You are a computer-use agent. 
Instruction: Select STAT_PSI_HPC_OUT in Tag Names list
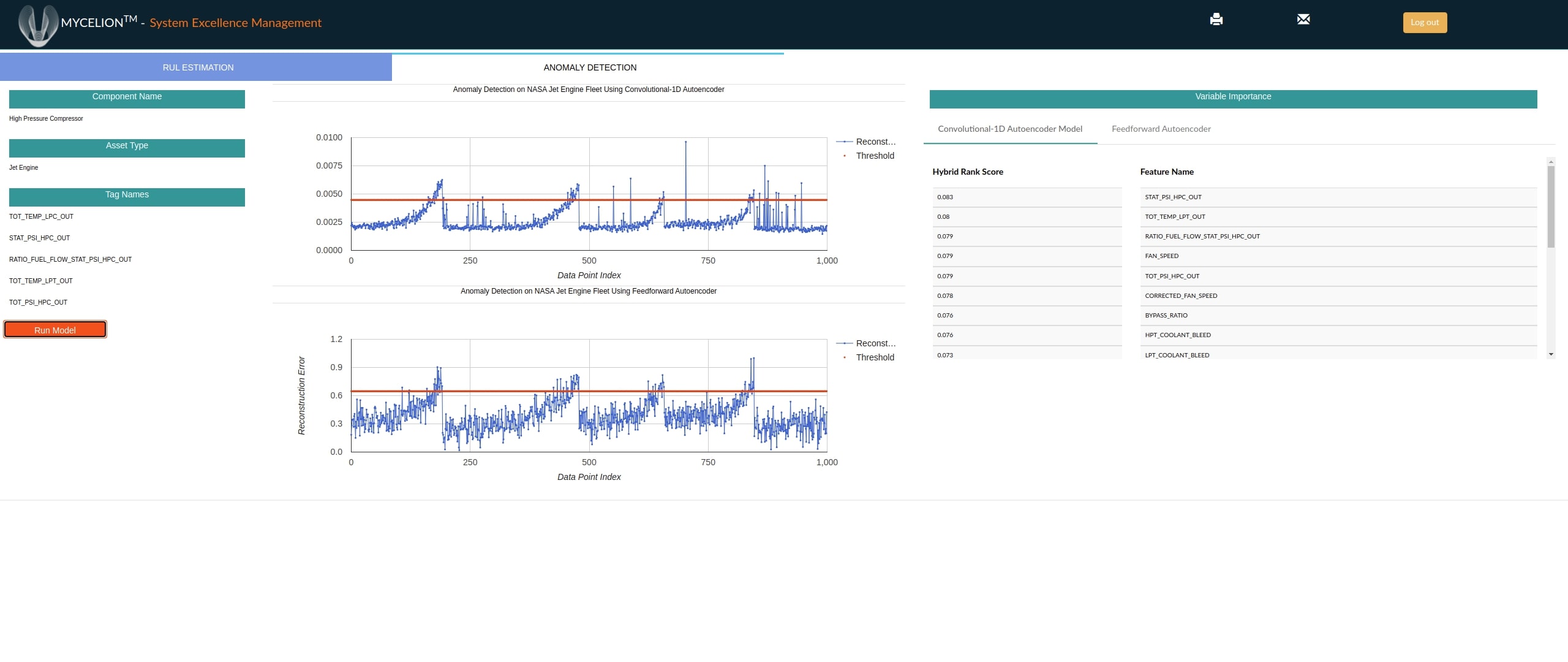(x=39, y=238)
